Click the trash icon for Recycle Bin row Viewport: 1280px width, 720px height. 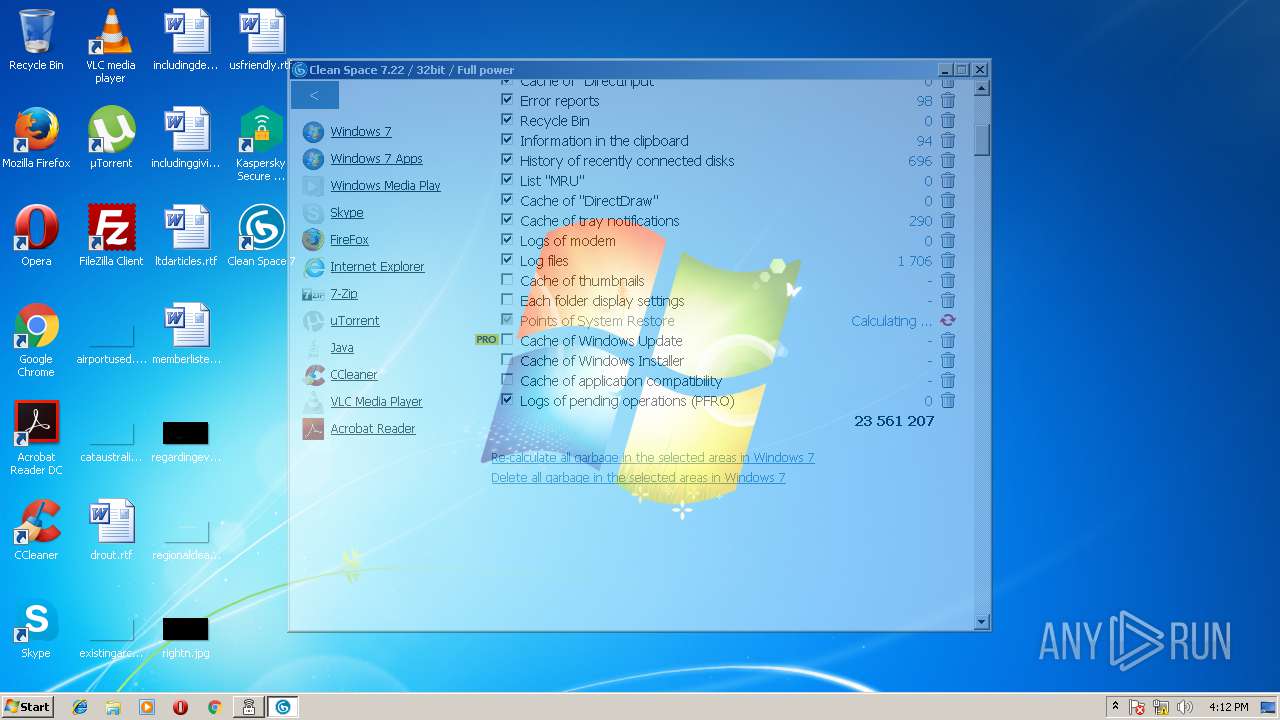pos(948,121)
